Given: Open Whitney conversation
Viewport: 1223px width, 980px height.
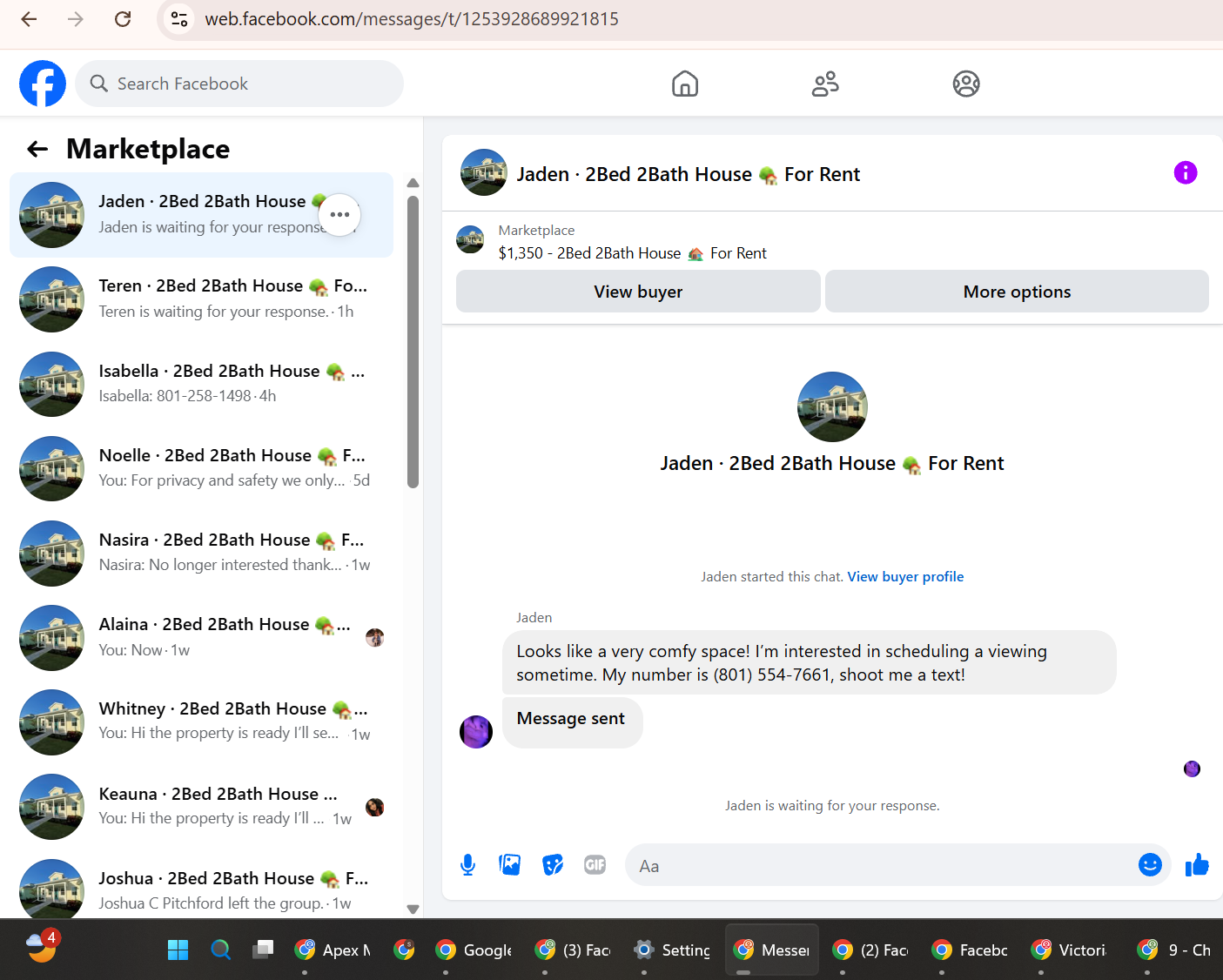Looking at the screenshot, I should [x=201, y=722].
